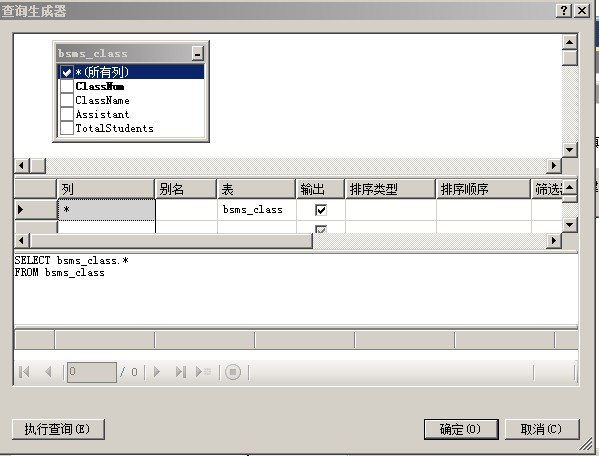Click the grid pane scroll-right arrow
Image resolution: width=599 pixels, height=456 pixels.
click(554, 241)
